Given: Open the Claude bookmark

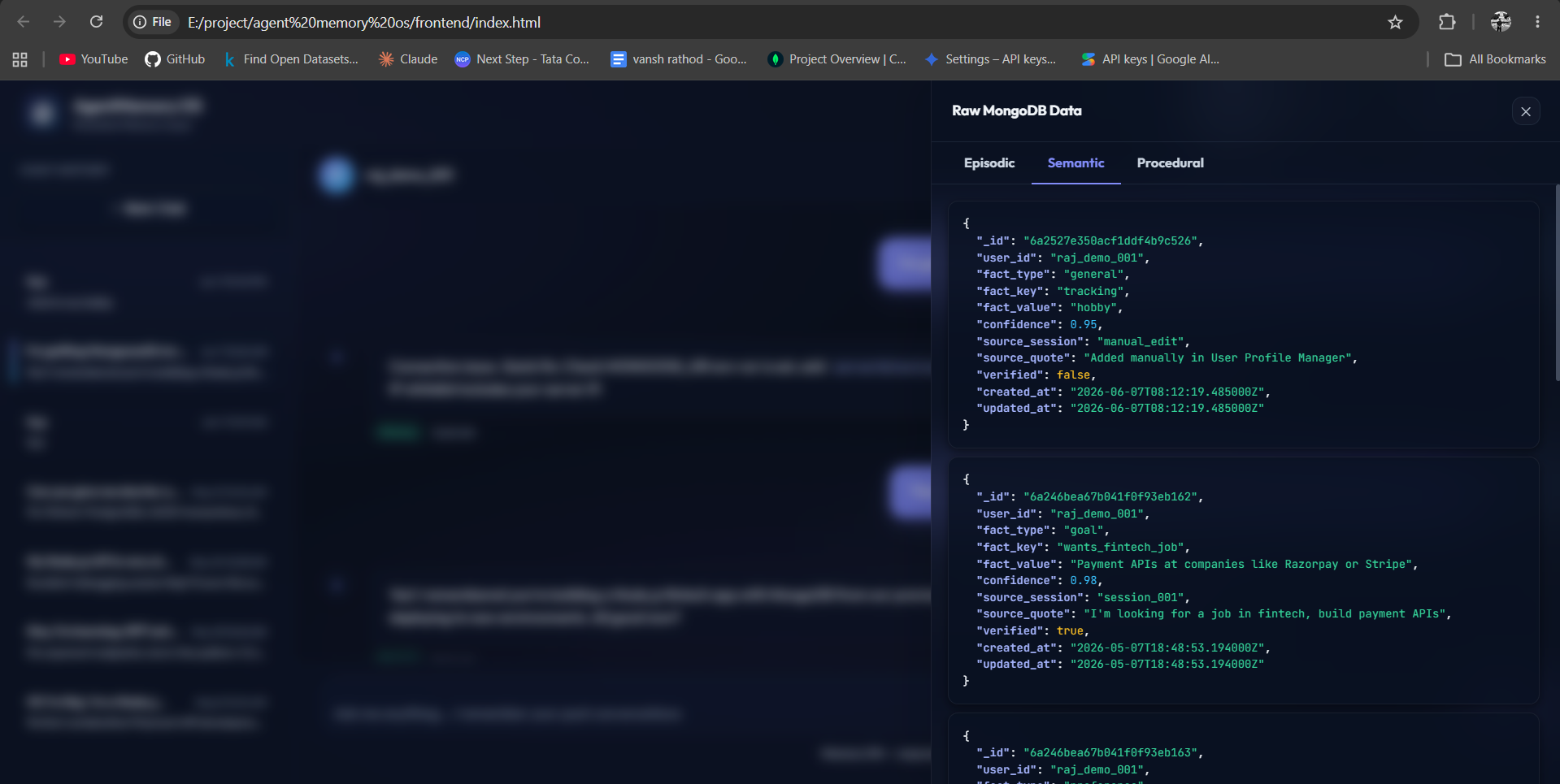Looking at the screenshot, I should 408,59.
